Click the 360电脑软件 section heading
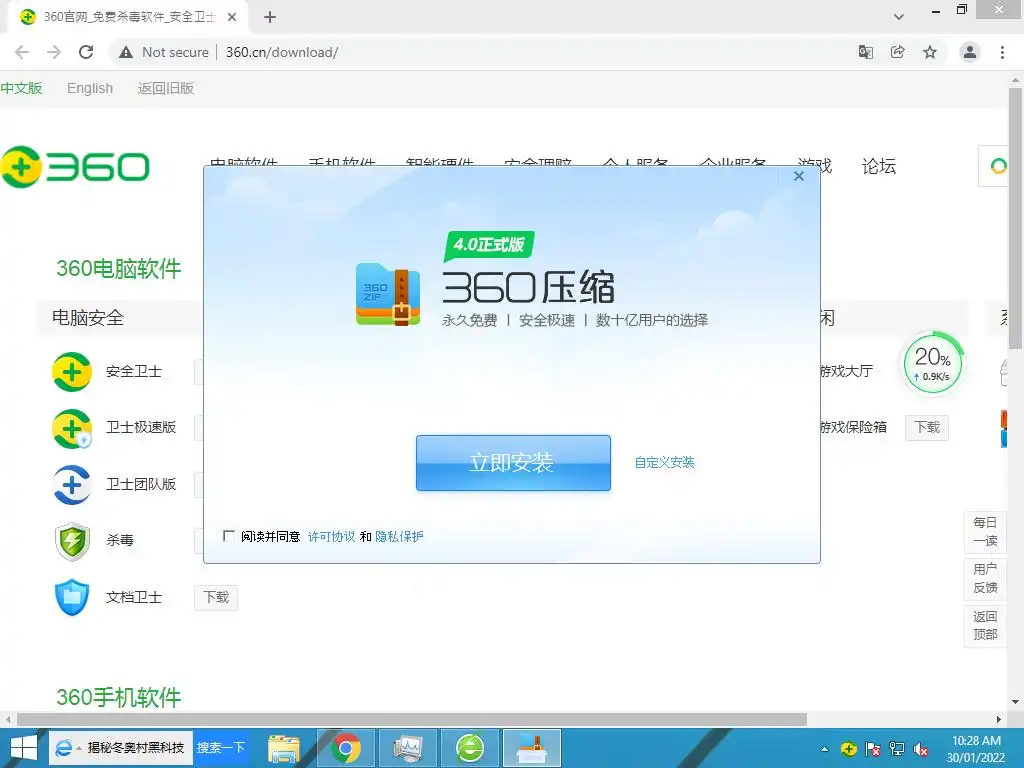Screen dimensions: 1024x768 pos(118,268)
